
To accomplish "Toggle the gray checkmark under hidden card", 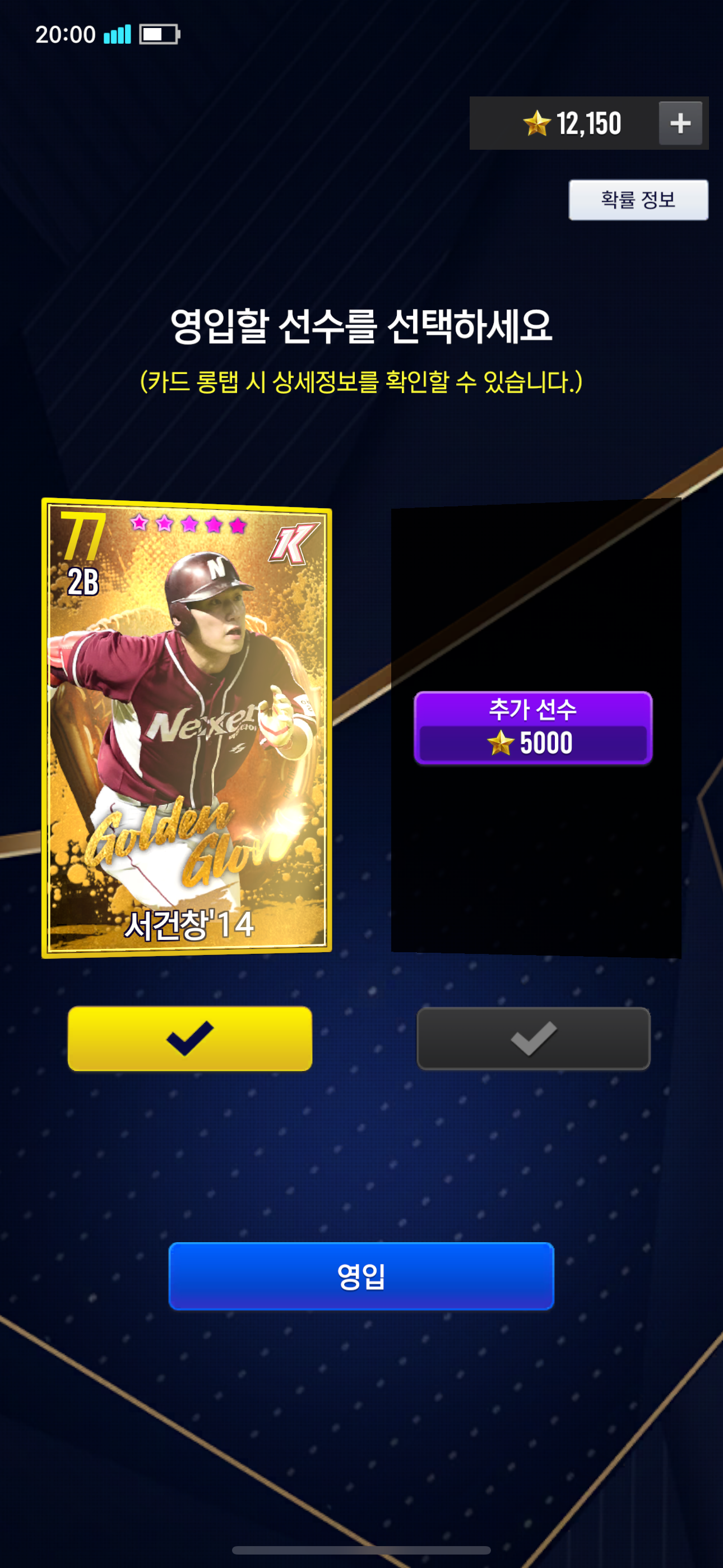I will click(x=533, y=1039).
